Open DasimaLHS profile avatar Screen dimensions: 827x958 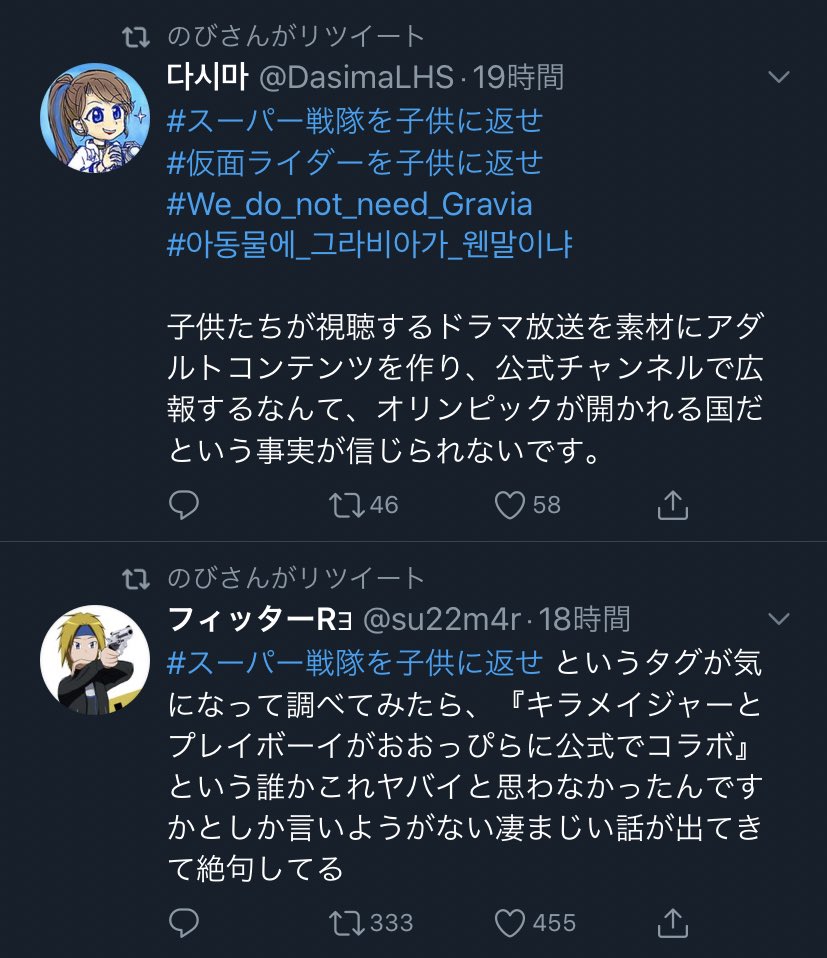(x=95, y=117)
